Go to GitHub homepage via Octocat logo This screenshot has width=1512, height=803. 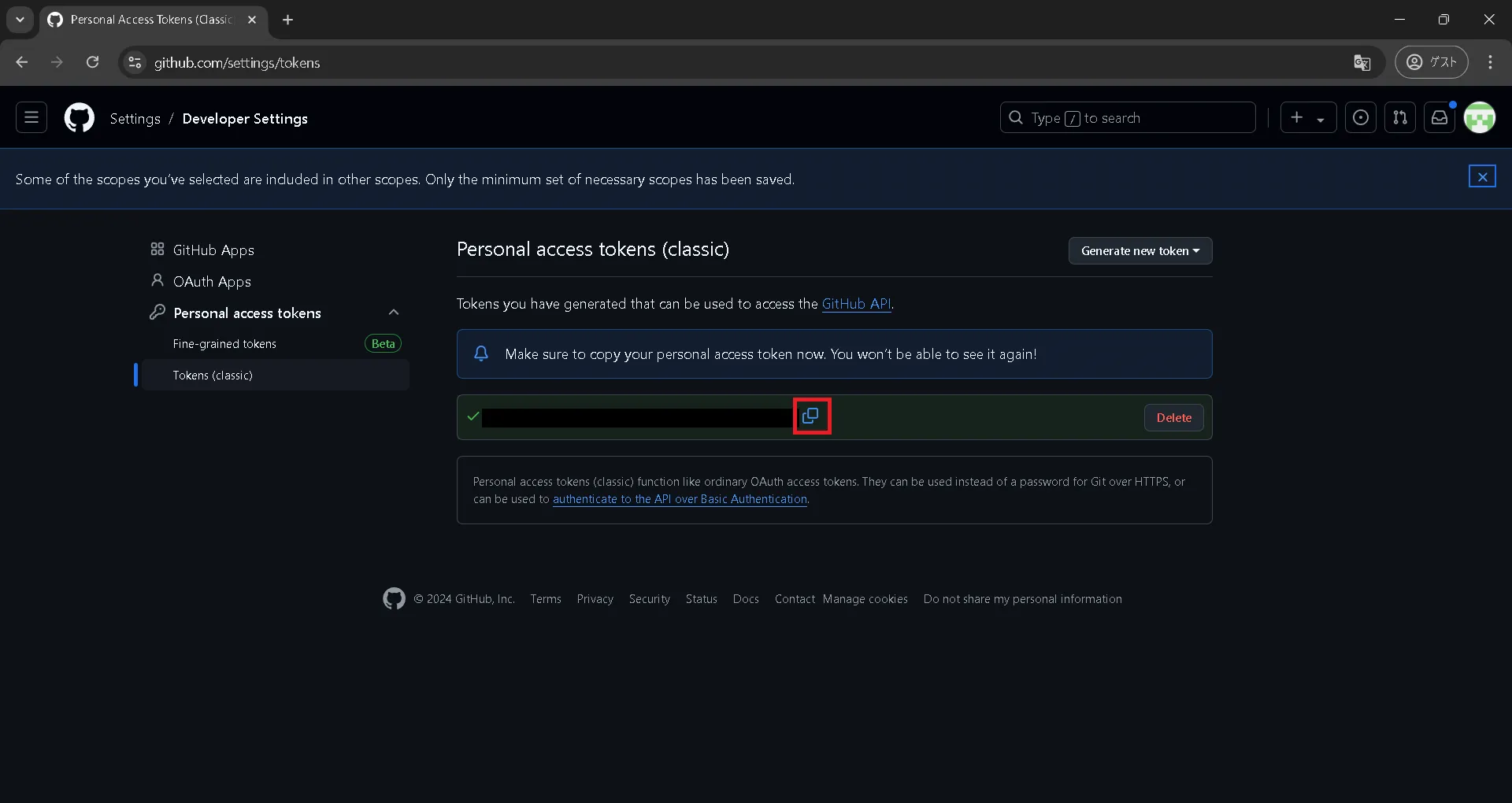tap(79, 118)
